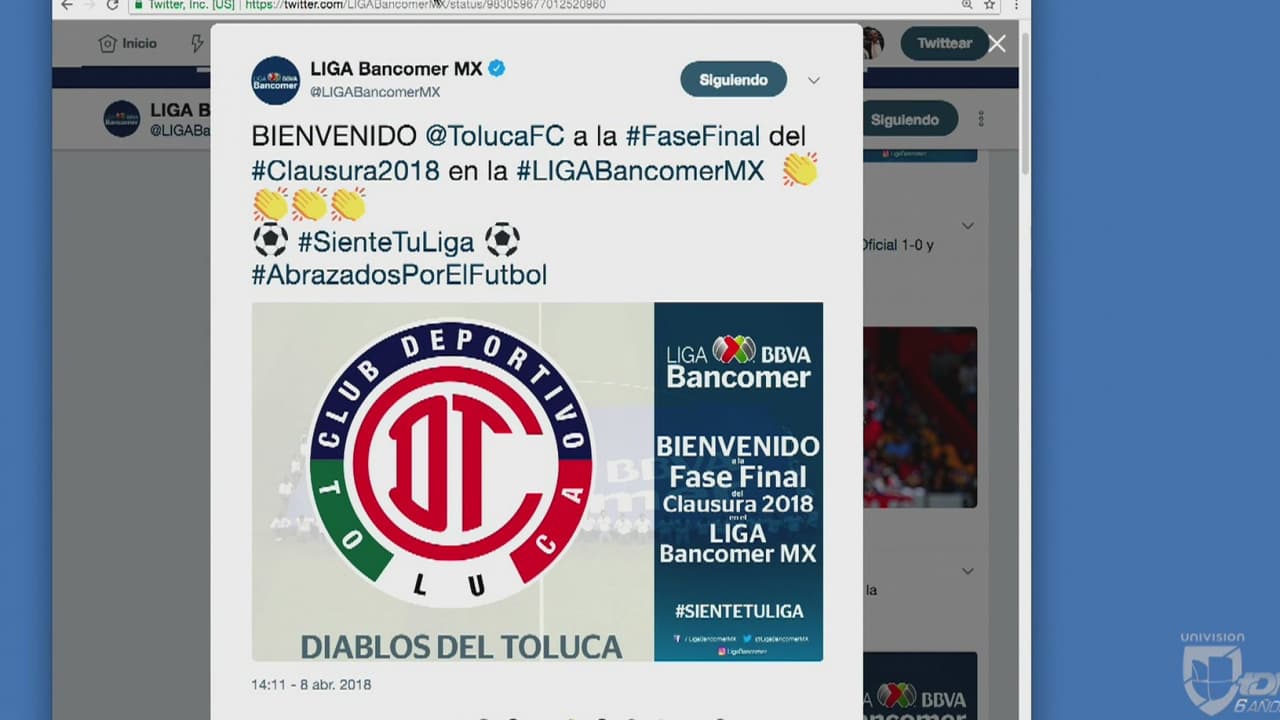Open the user profile picture menu
This screenshot has width=1280, height=720.
tap(873, 43)
